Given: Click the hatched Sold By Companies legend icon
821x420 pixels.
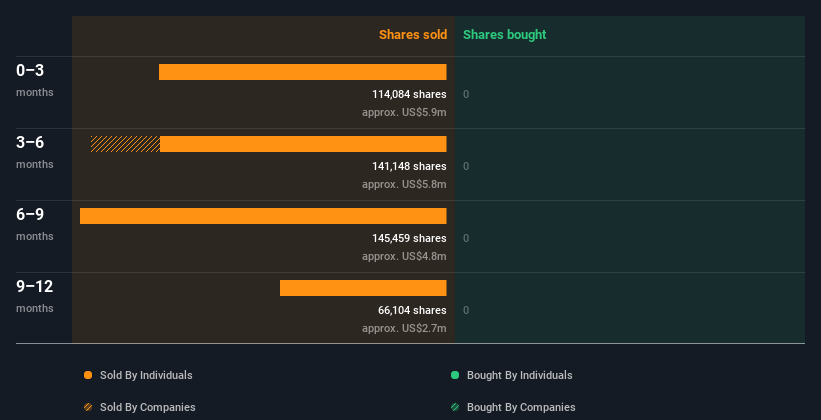Looking at the screenshot, I should click(88, 407).
